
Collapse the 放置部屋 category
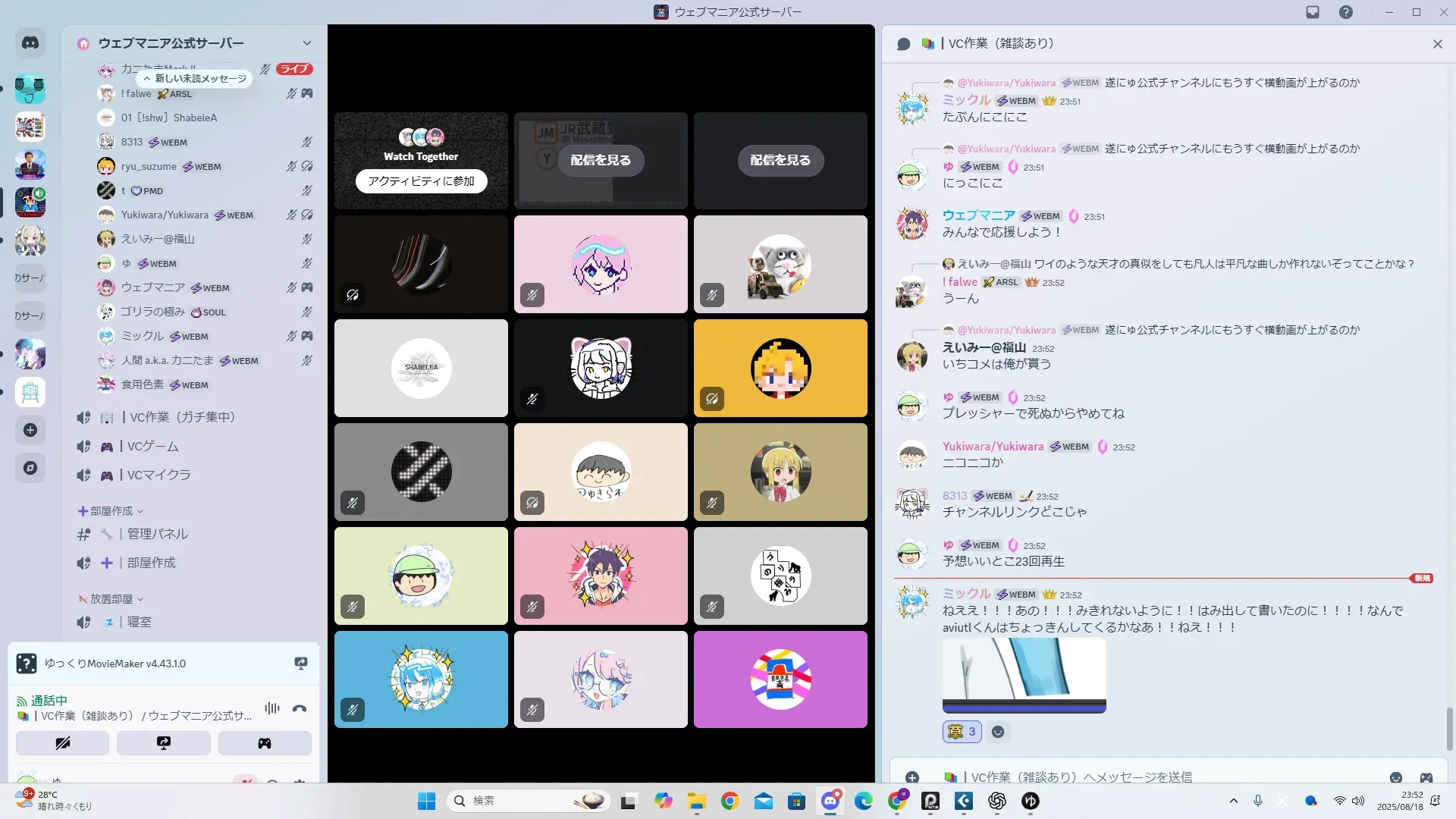[x=111, y=599]
